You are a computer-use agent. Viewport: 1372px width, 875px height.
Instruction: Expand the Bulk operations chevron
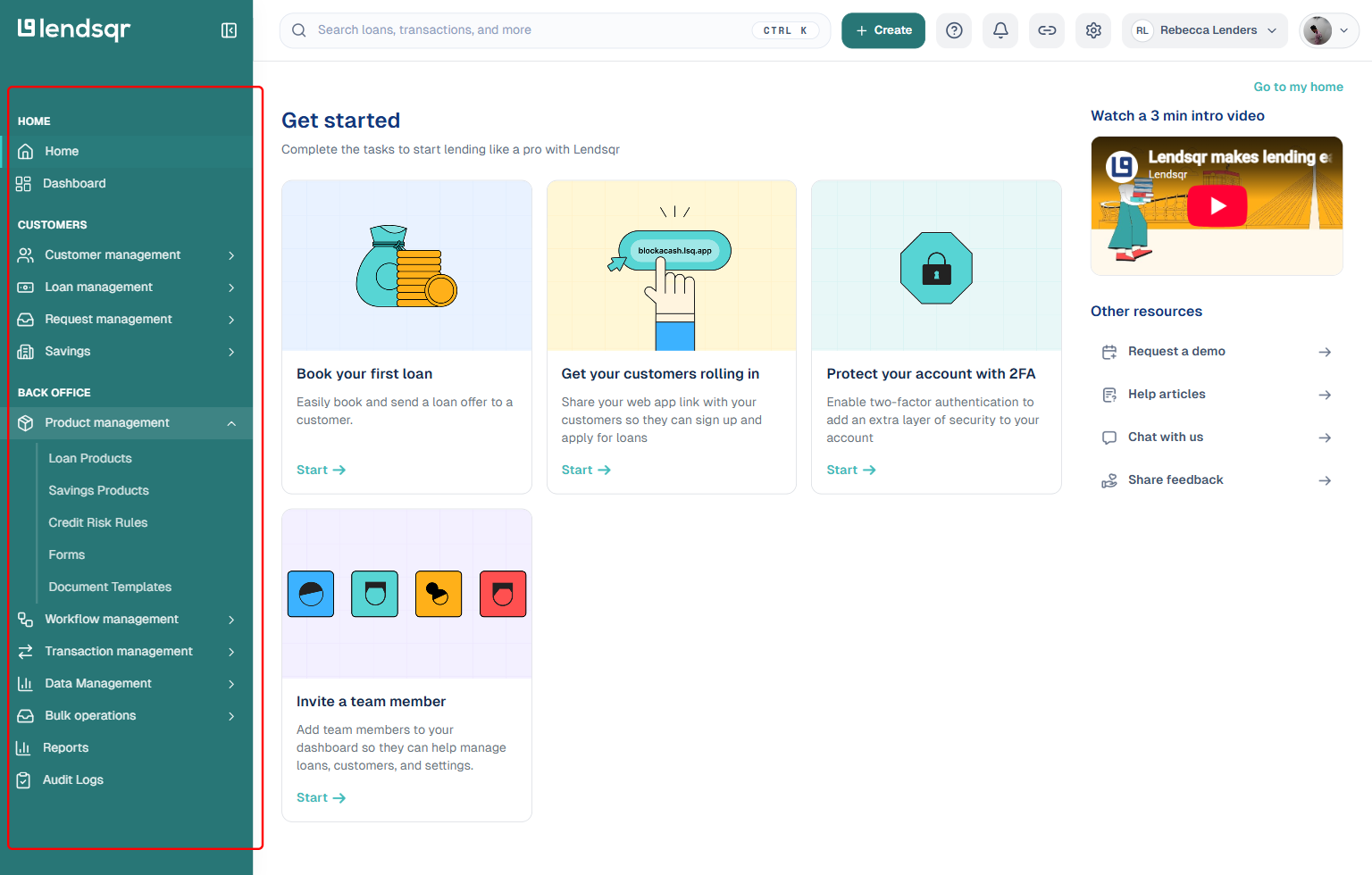pyautogui.click(x=231, y=716)
